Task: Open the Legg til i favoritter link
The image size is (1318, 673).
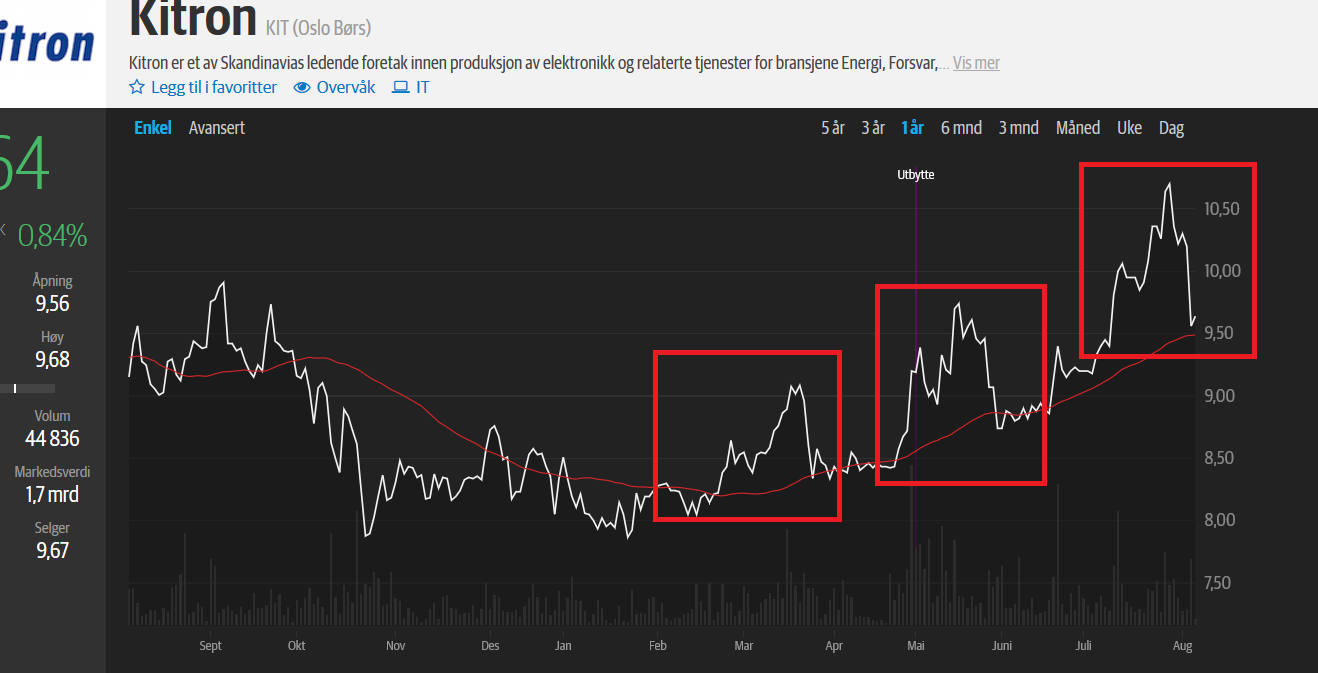Action: tap(214, 87)
